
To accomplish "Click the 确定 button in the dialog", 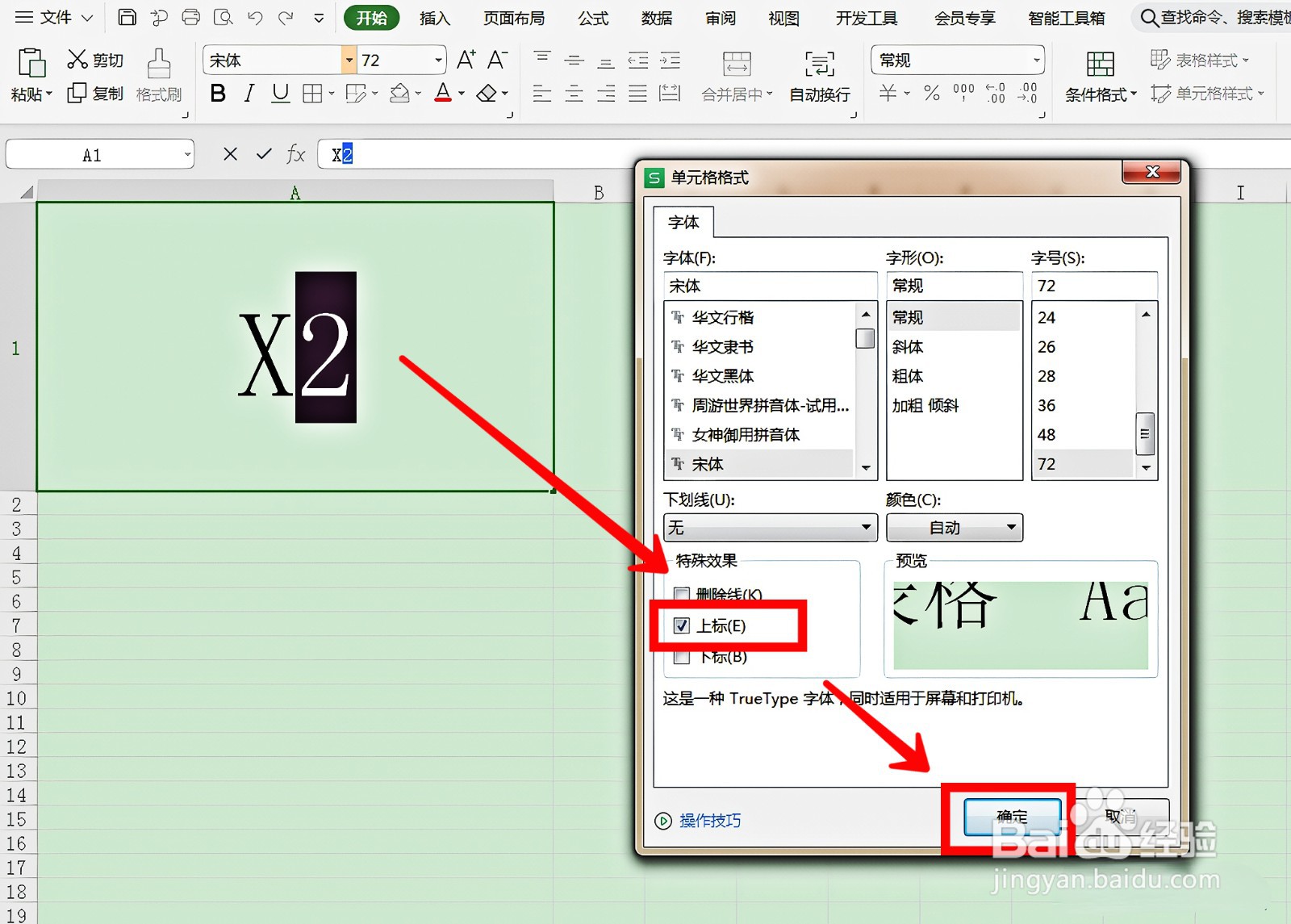I will point(1013,817).
